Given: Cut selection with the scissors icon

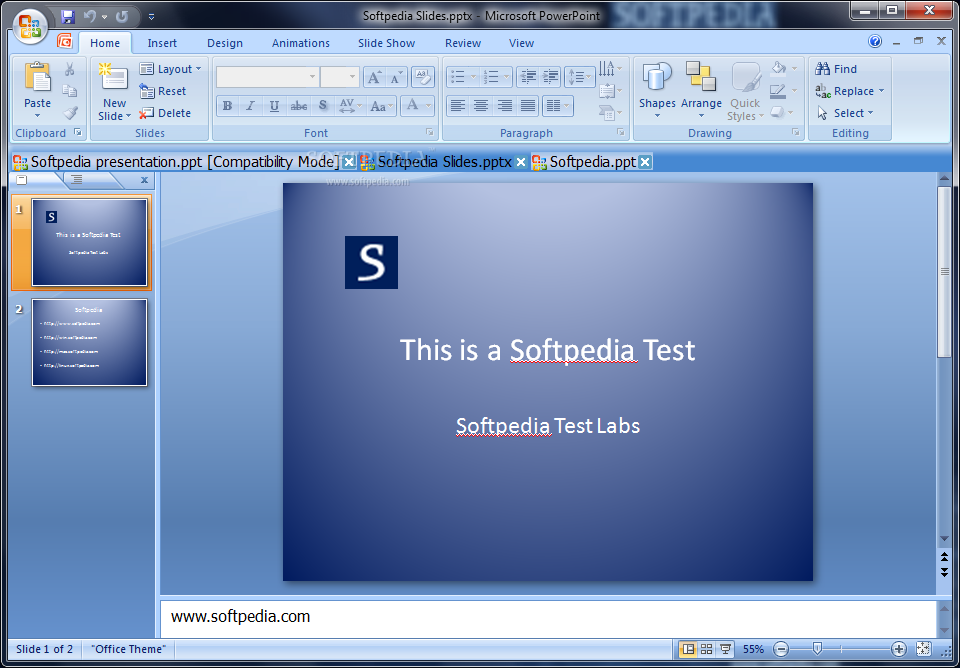Looking at the screenshot, I should [70, 69].
